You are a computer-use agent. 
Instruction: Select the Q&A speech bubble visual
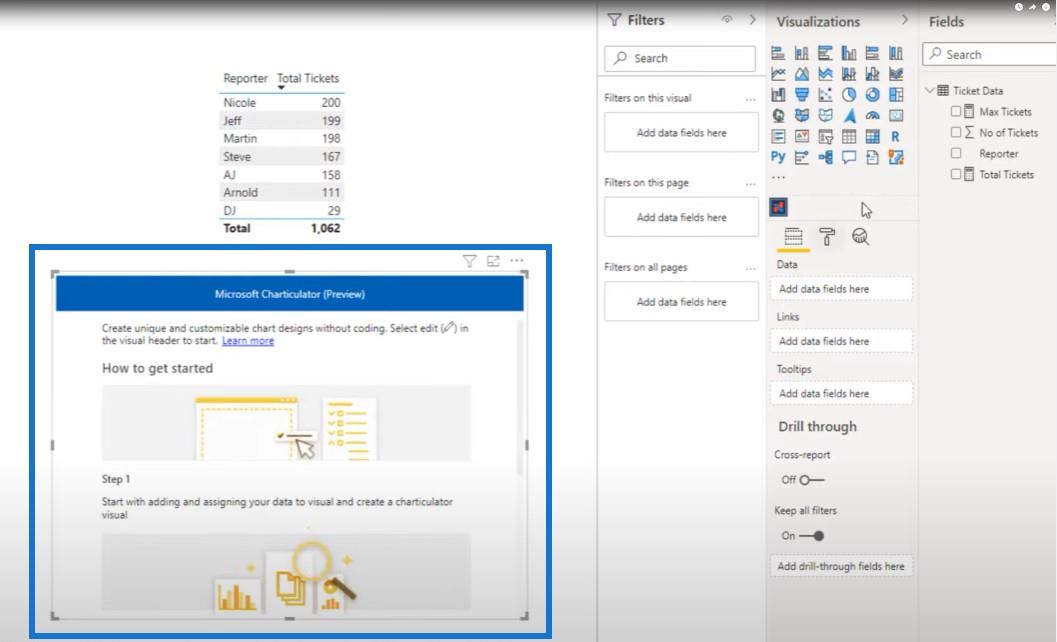click(849, 157)
